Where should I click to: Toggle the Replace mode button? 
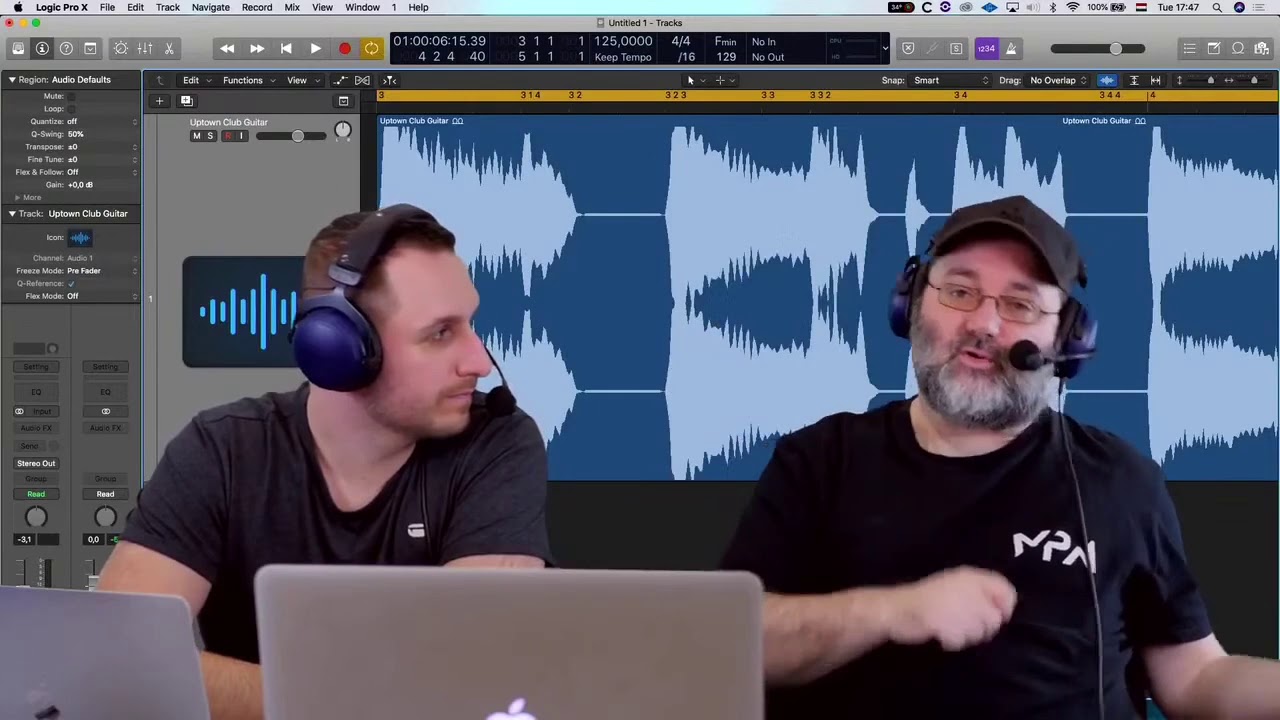[908, 48]
